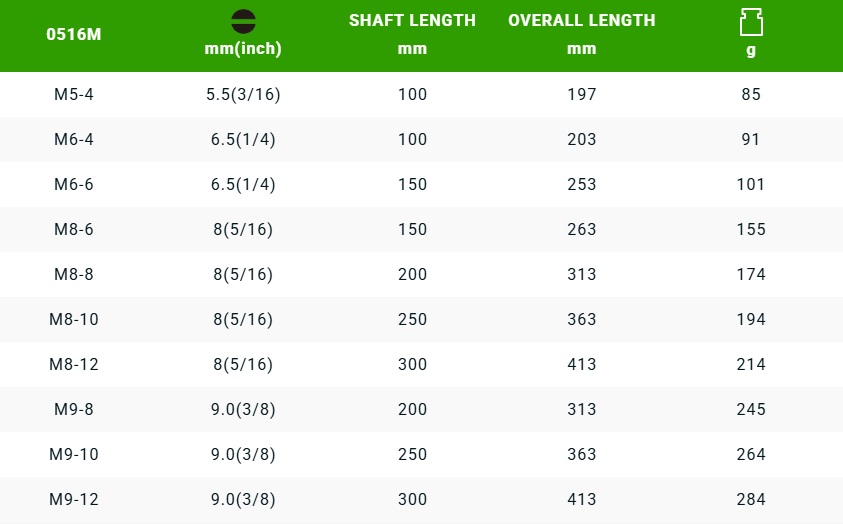This screenshot has height=524, width=843.
Task: Select the M9-12 model cell
Action: pyautogui.click(x=74, y=500)
